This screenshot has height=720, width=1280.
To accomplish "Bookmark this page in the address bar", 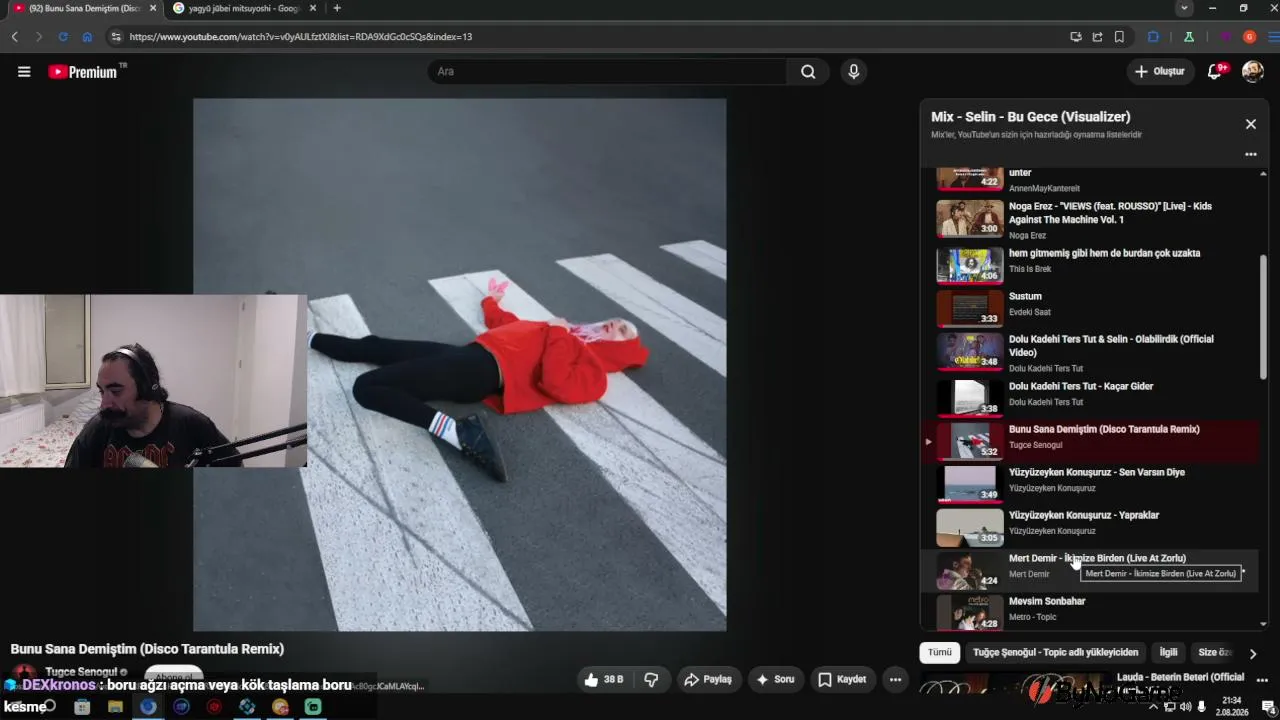I will click(1119, 37).
